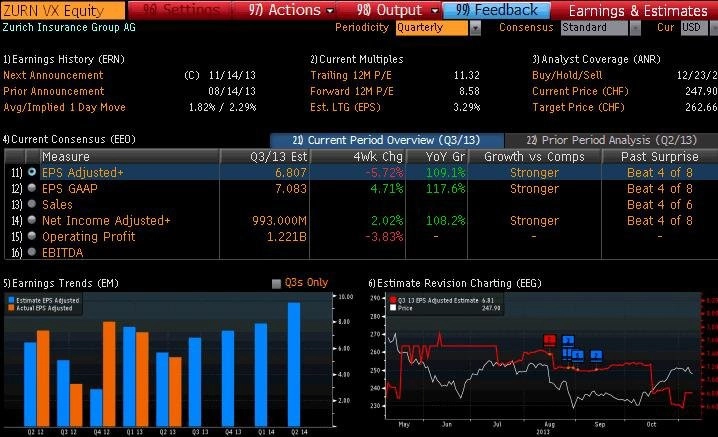Click the Avg/Implied 1 Day Move label

click(x=64, y=107)
